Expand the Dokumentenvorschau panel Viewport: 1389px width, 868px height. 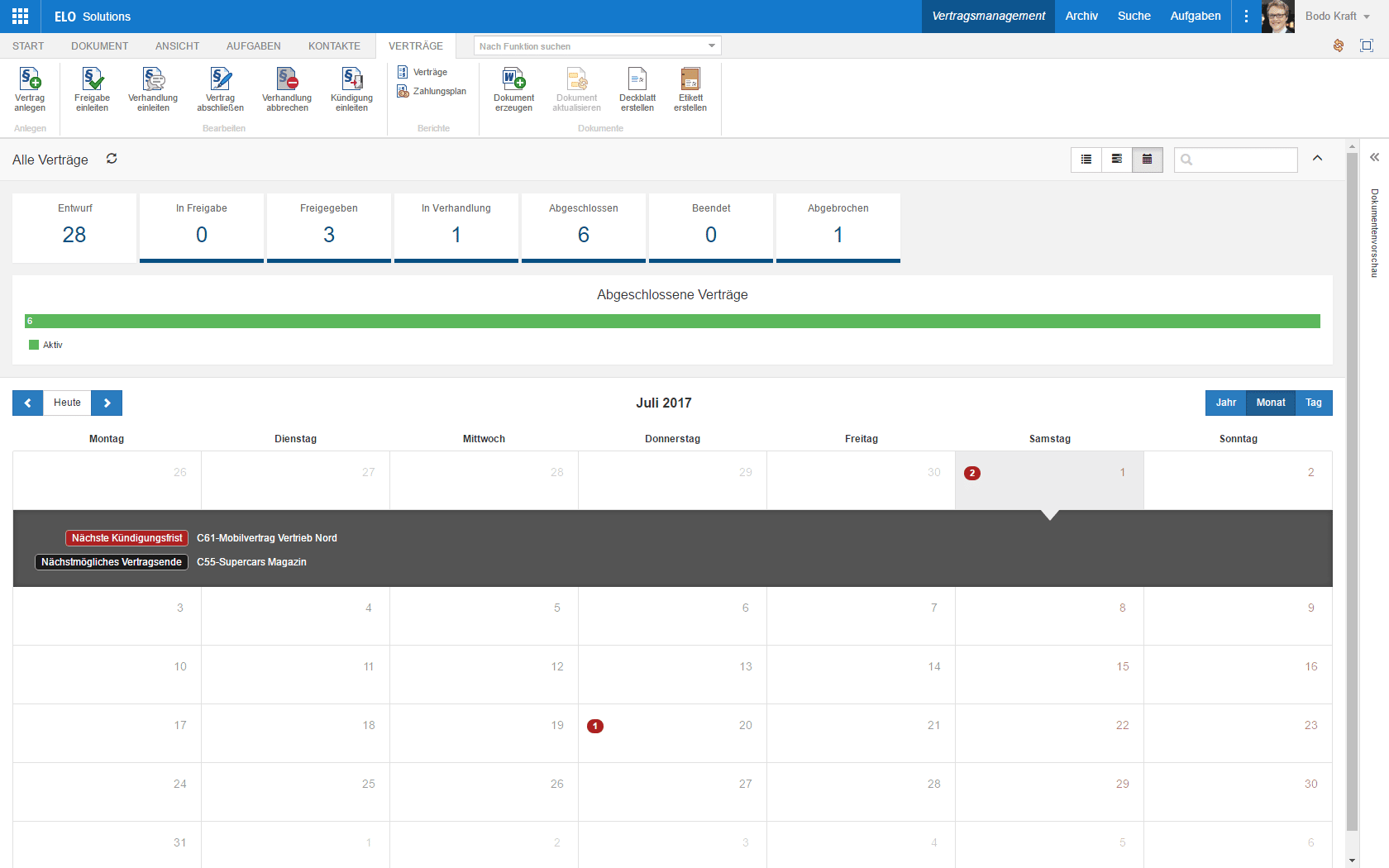(x=1374, y=157)
